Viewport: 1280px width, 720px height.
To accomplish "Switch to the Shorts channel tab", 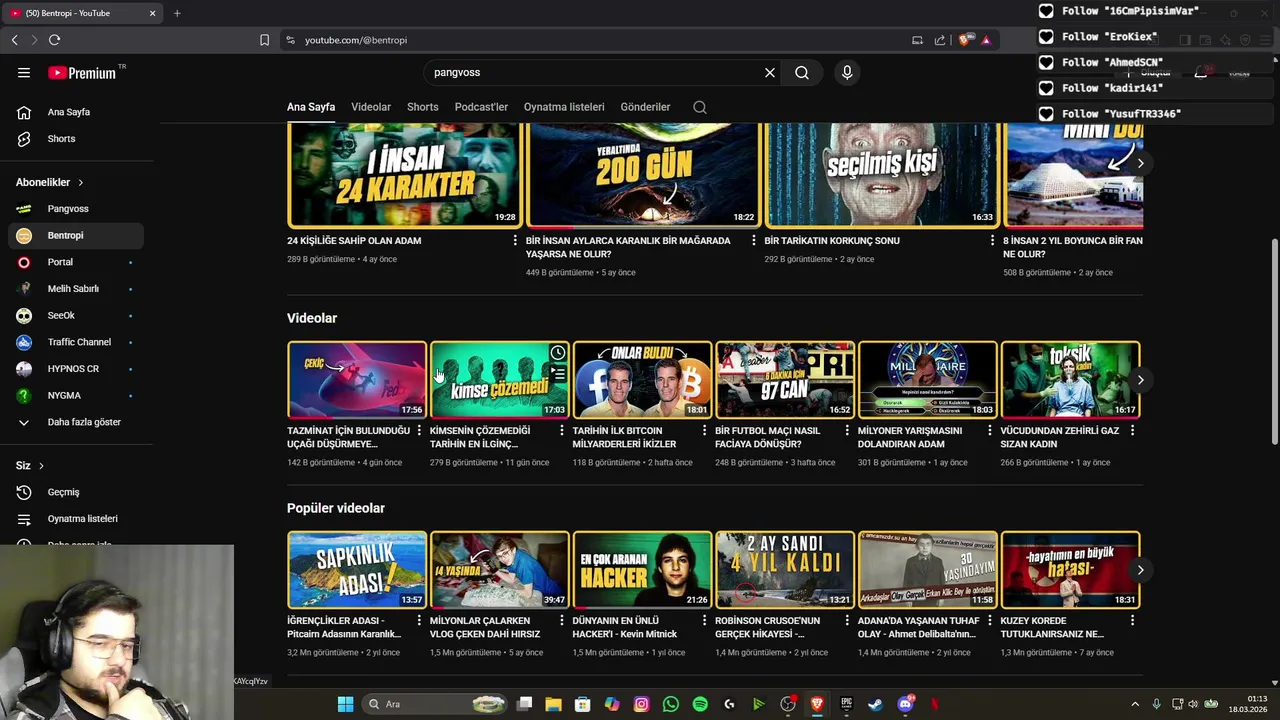I will coord(423,107).
